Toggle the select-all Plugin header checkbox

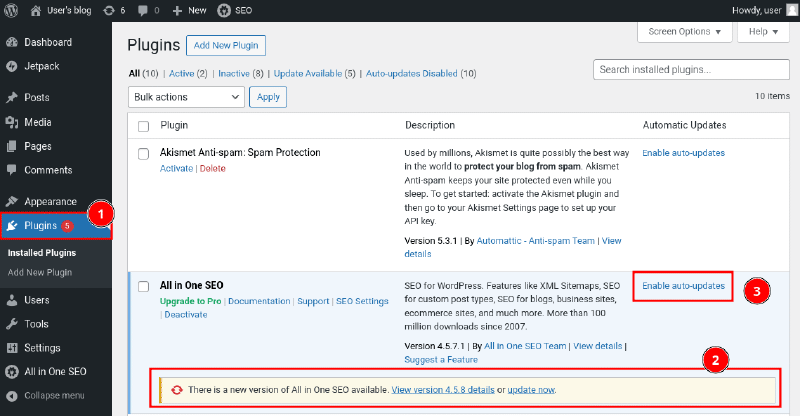143,126
